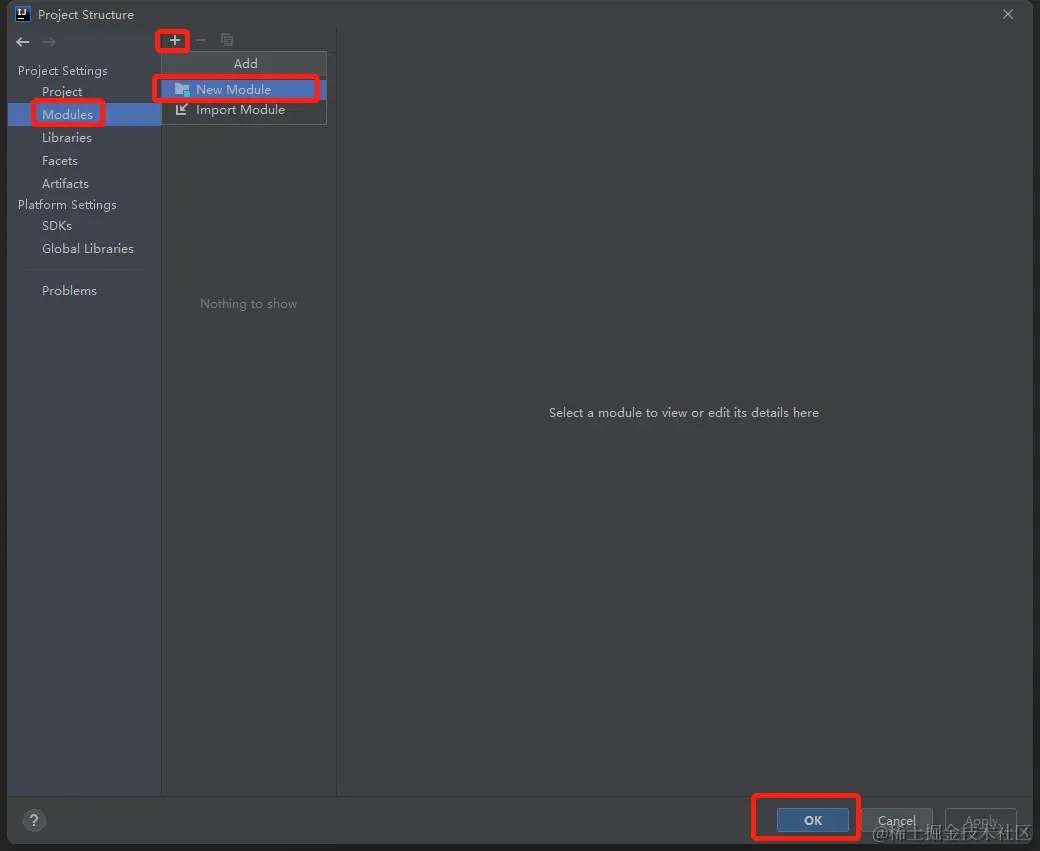Close the Project Structure dialog
Screen dimensions: 1040x851
coord(1008,14)
